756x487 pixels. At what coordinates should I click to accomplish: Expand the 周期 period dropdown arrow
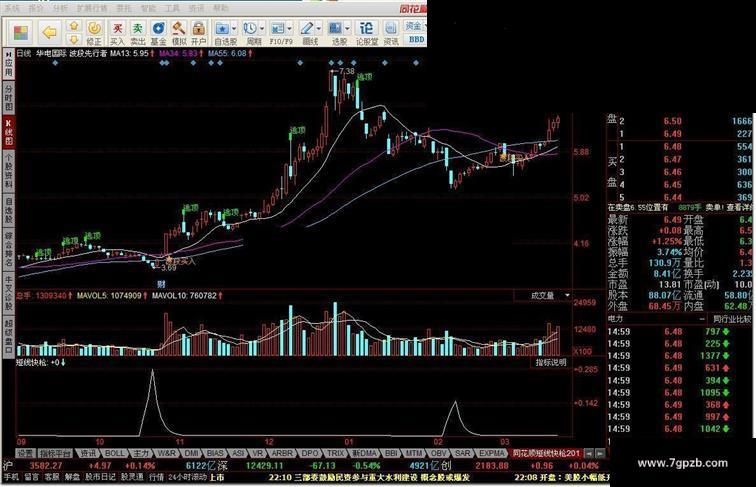(262, 28)
